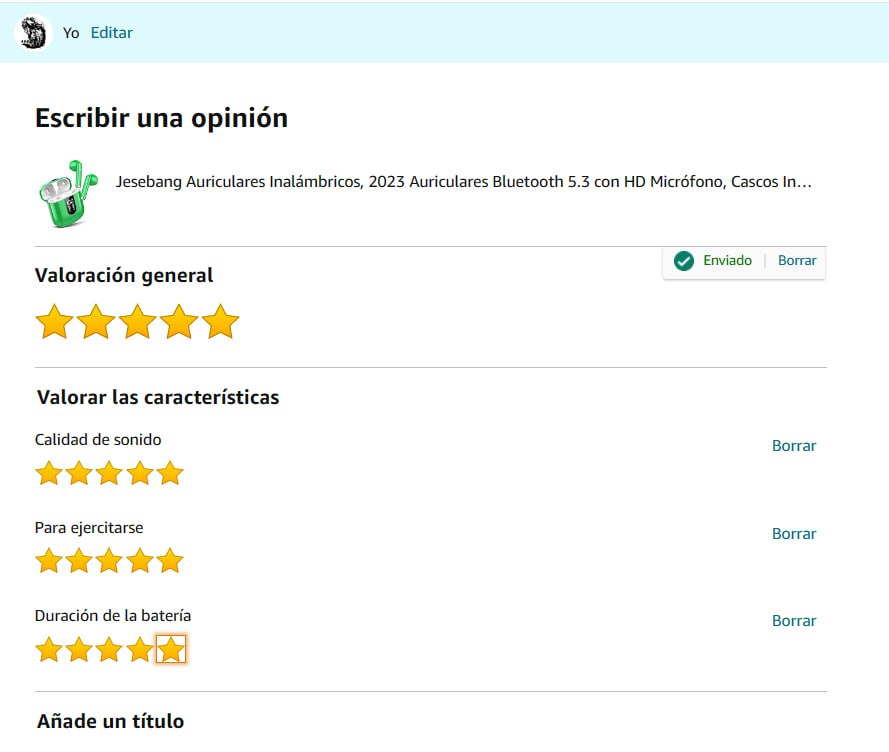The image size is (889, 752).
Task: Click the Valorar las características heading
Action: click(158, 397)
